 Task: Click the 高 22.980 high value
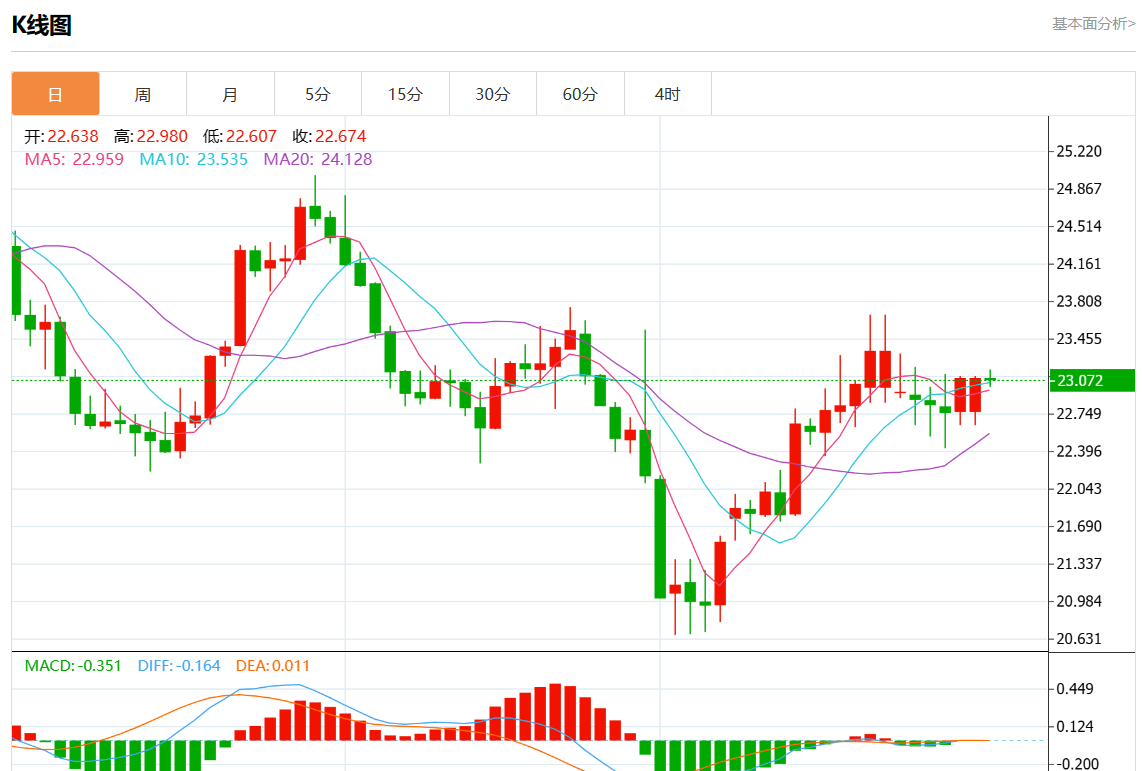coord(151,136)
